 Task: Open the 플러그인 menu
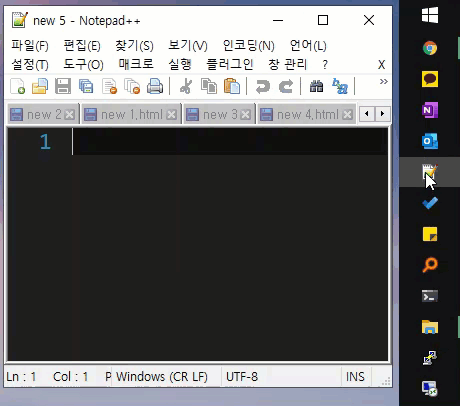click(230, 64)
